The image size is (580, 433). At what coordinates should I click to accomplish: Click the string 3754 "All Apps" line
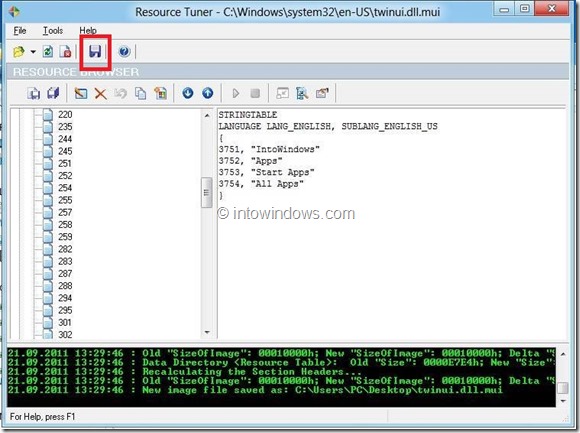(261, 184)
